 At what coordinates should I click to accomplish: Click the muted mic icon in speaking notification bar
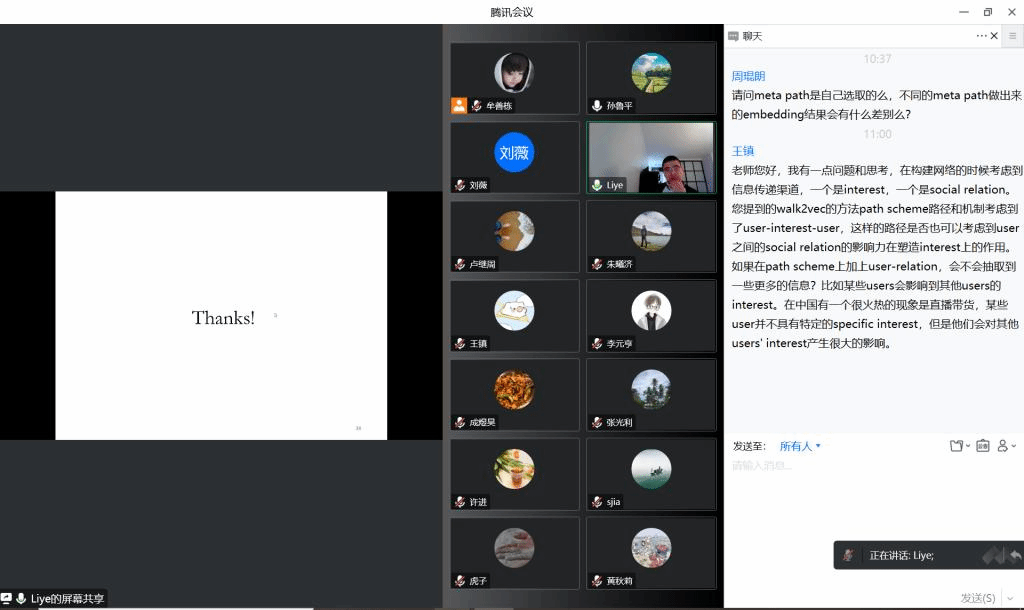click(x=848, y=555)
